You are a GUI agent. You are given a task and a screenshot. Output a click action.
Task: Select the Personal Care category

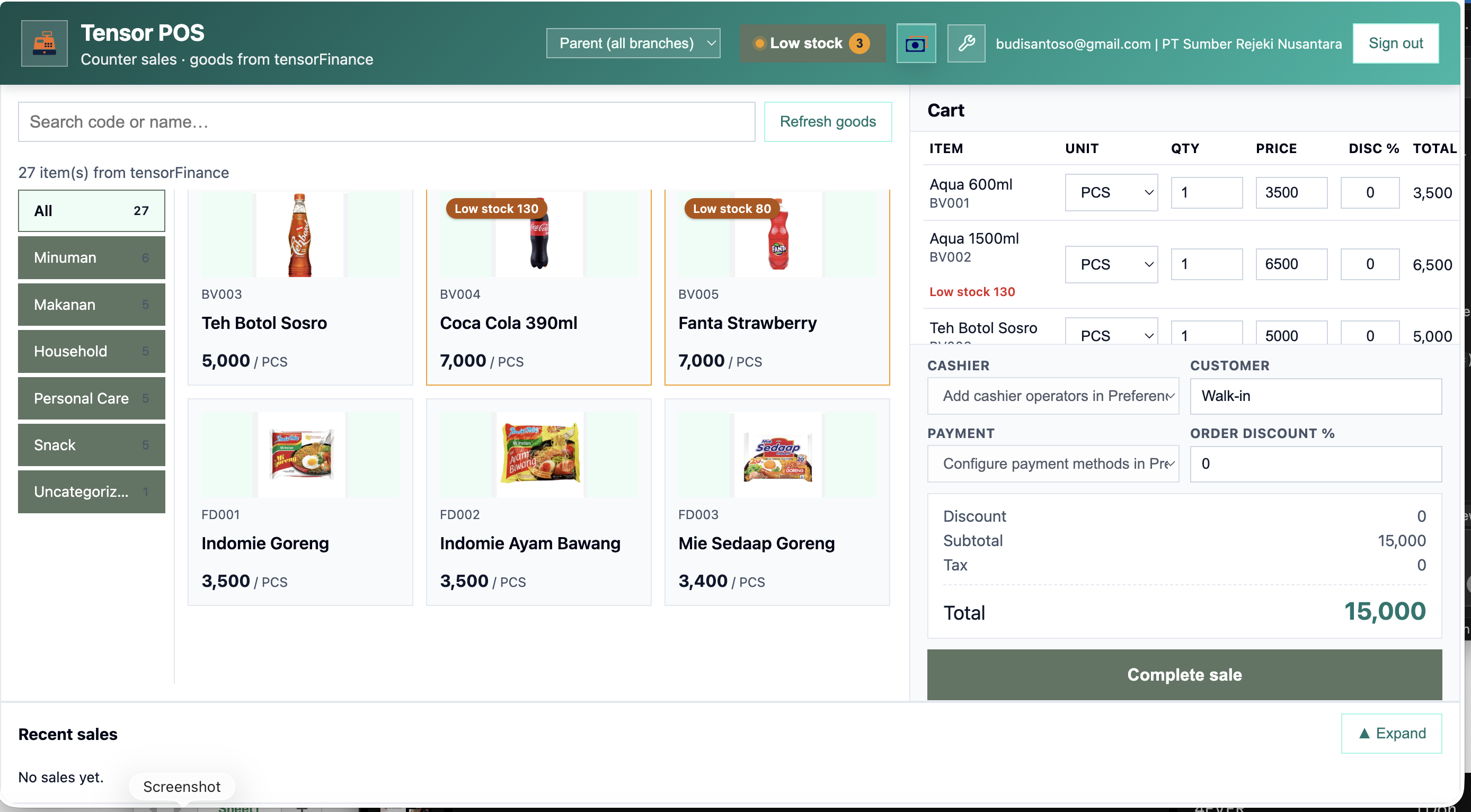click(91, 398)
